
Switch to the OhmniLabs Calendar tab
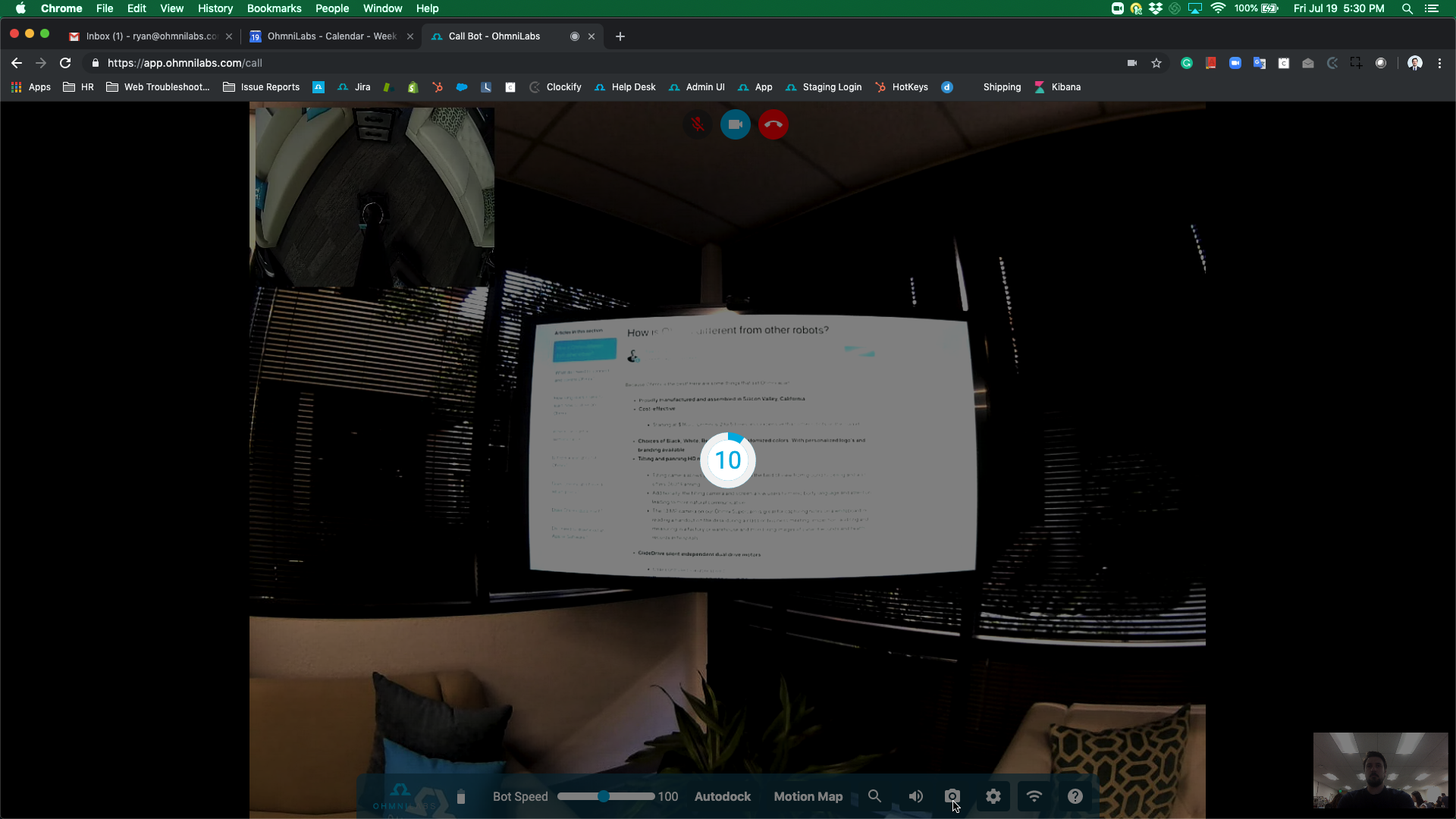coord(331,36)
